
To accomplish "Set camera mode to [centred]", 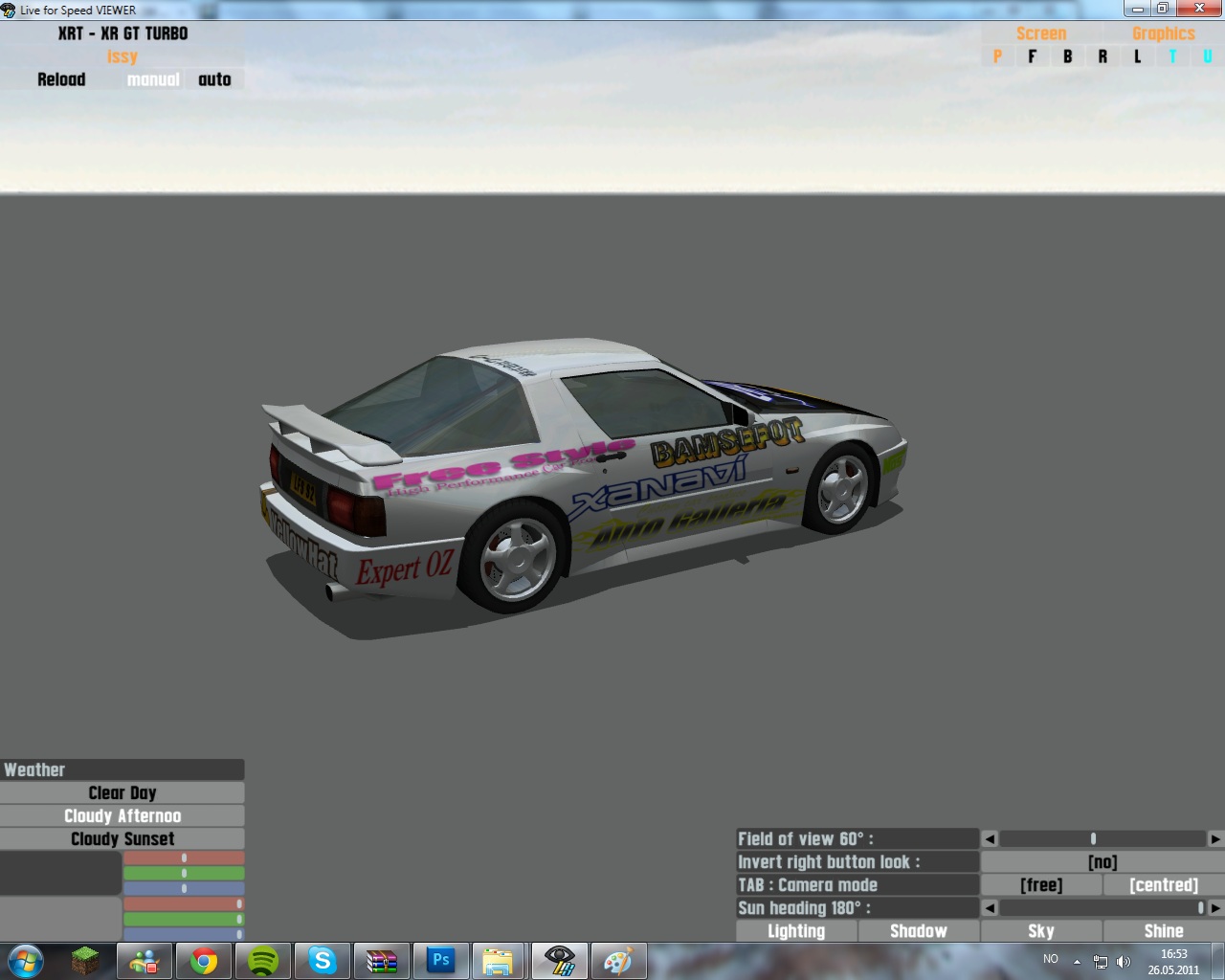I will click(1164, 885).
